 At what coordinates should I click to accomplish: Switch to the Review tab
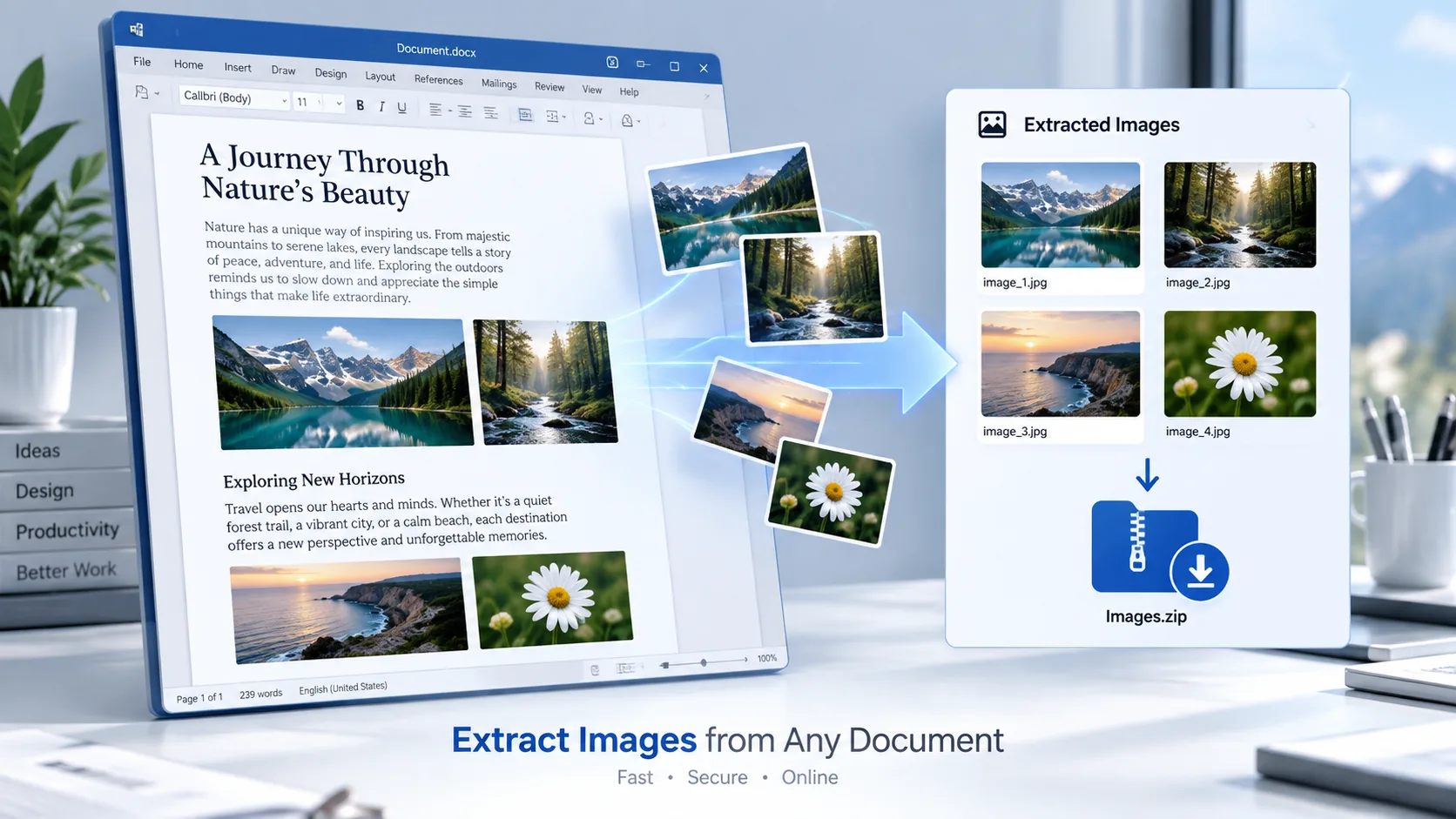pyautogui.click(x=549, y=86)
